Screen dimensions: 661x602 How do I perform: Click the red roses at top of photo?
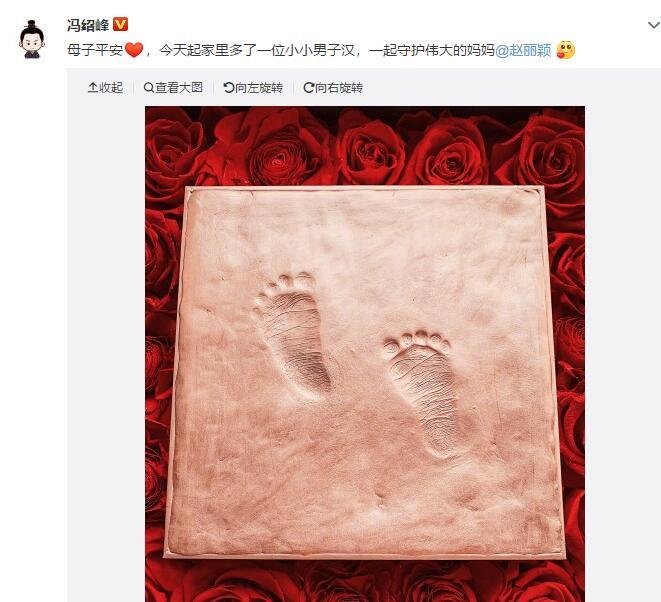365,145
